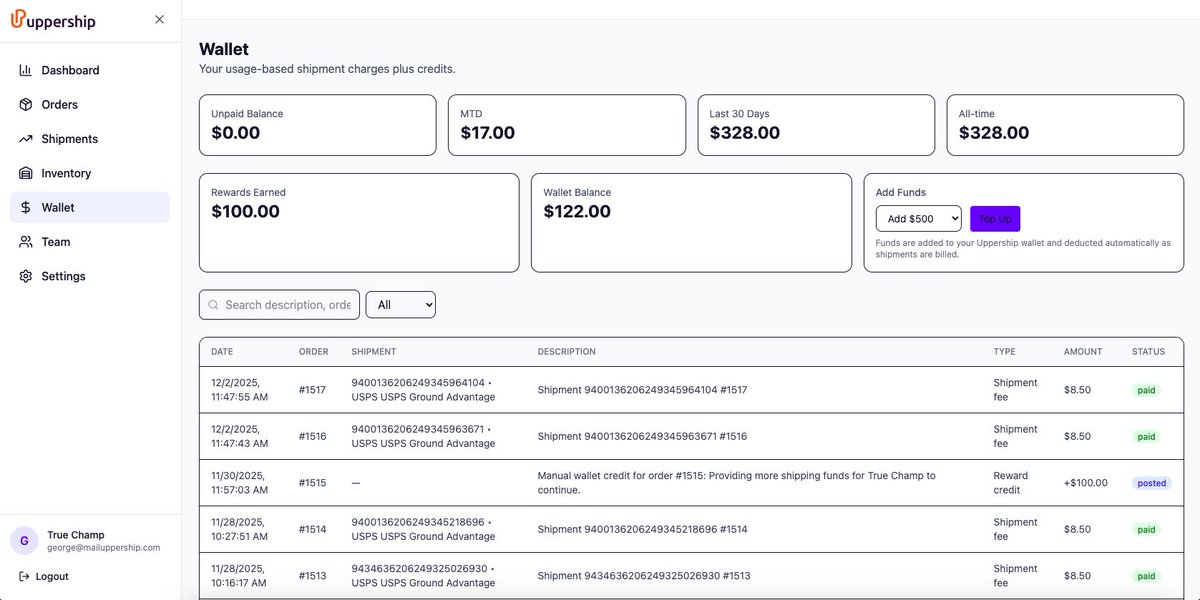Click the SHIPMENT column header
Screen dimensions: 1200x600
coord(374,352)
